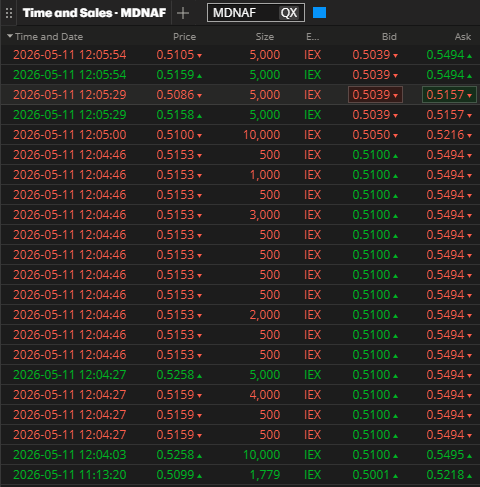The height and width of the screenshot is (487, 480).
Task: Select timestamp 2026-05-11 11:13:20
Action: click(x=70, y=475)
